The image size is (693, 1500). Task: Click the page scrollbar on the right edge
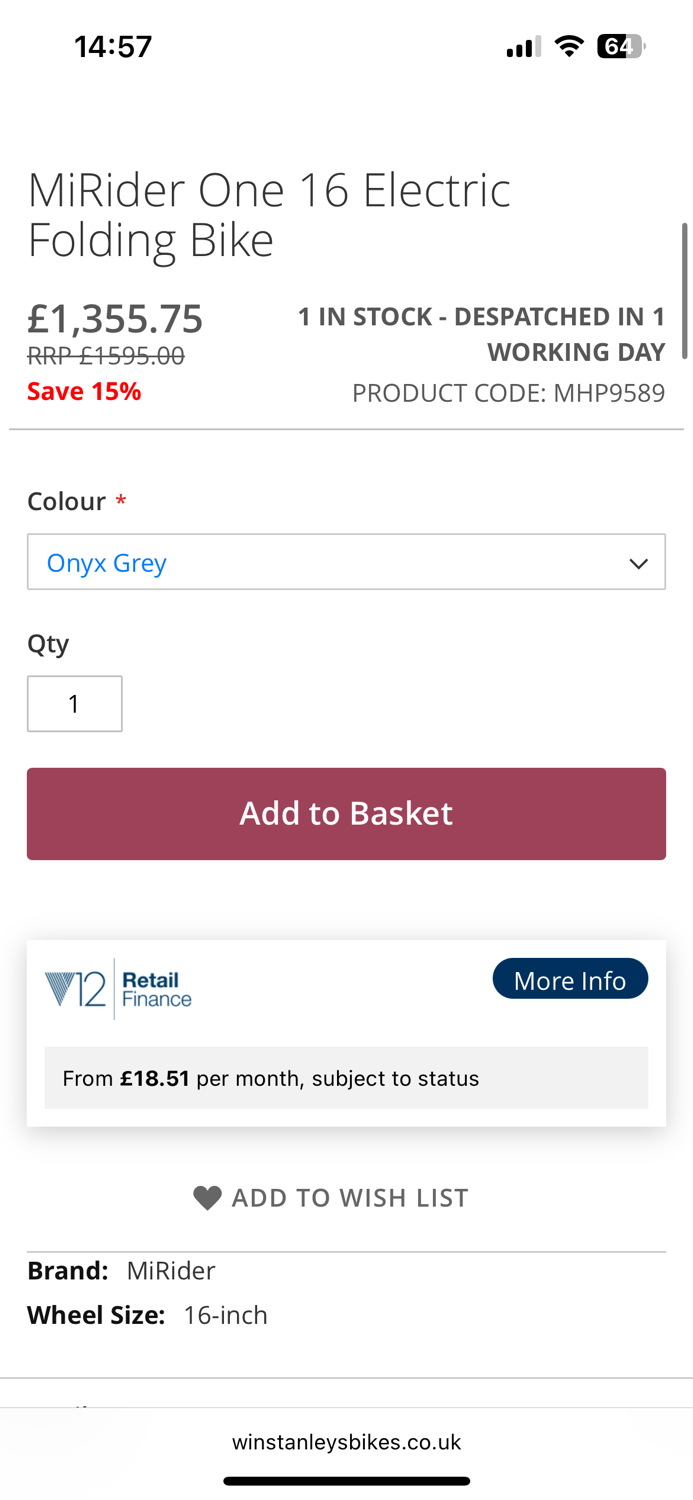(x=685, y=290)
